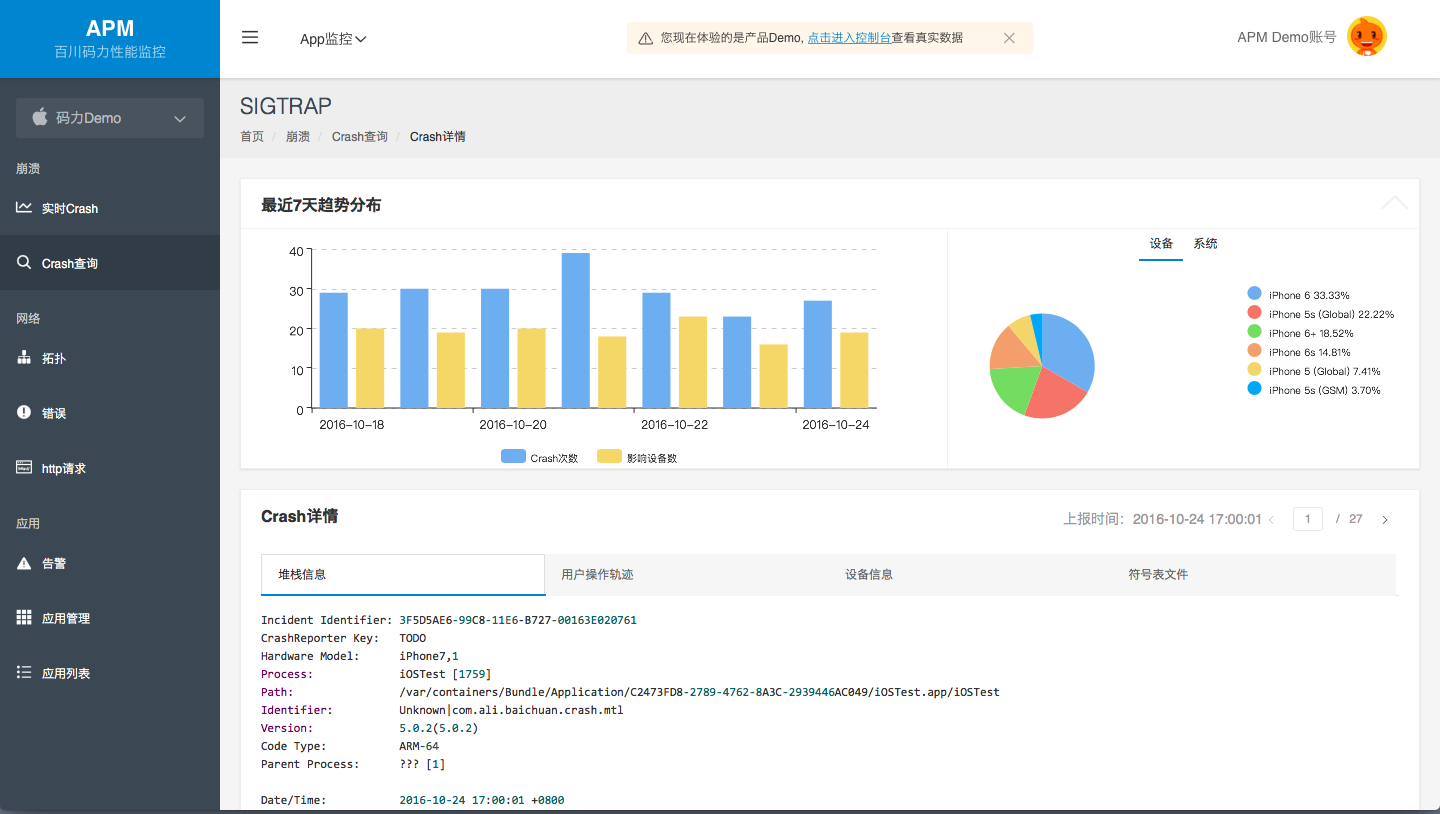Open 错误 in the sidebar
This screenshot has width=1440, height=814.
110,413
